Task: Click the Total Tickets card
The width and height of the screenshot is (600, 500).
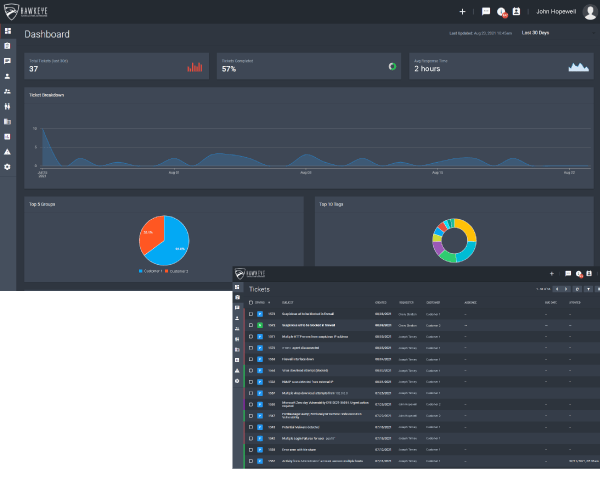Action: (x=117, y=66)
